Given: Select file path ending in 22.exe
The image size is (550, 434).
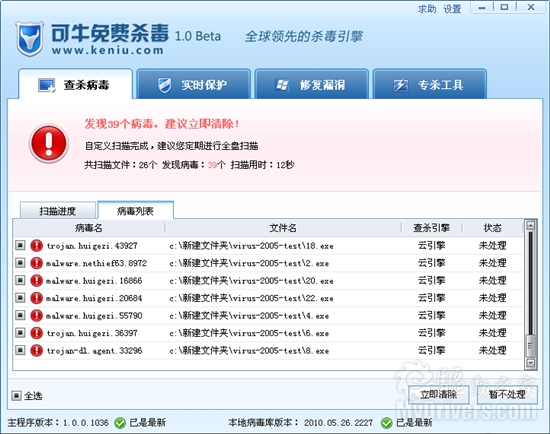Looking at the screenshot, I should 251,298.
